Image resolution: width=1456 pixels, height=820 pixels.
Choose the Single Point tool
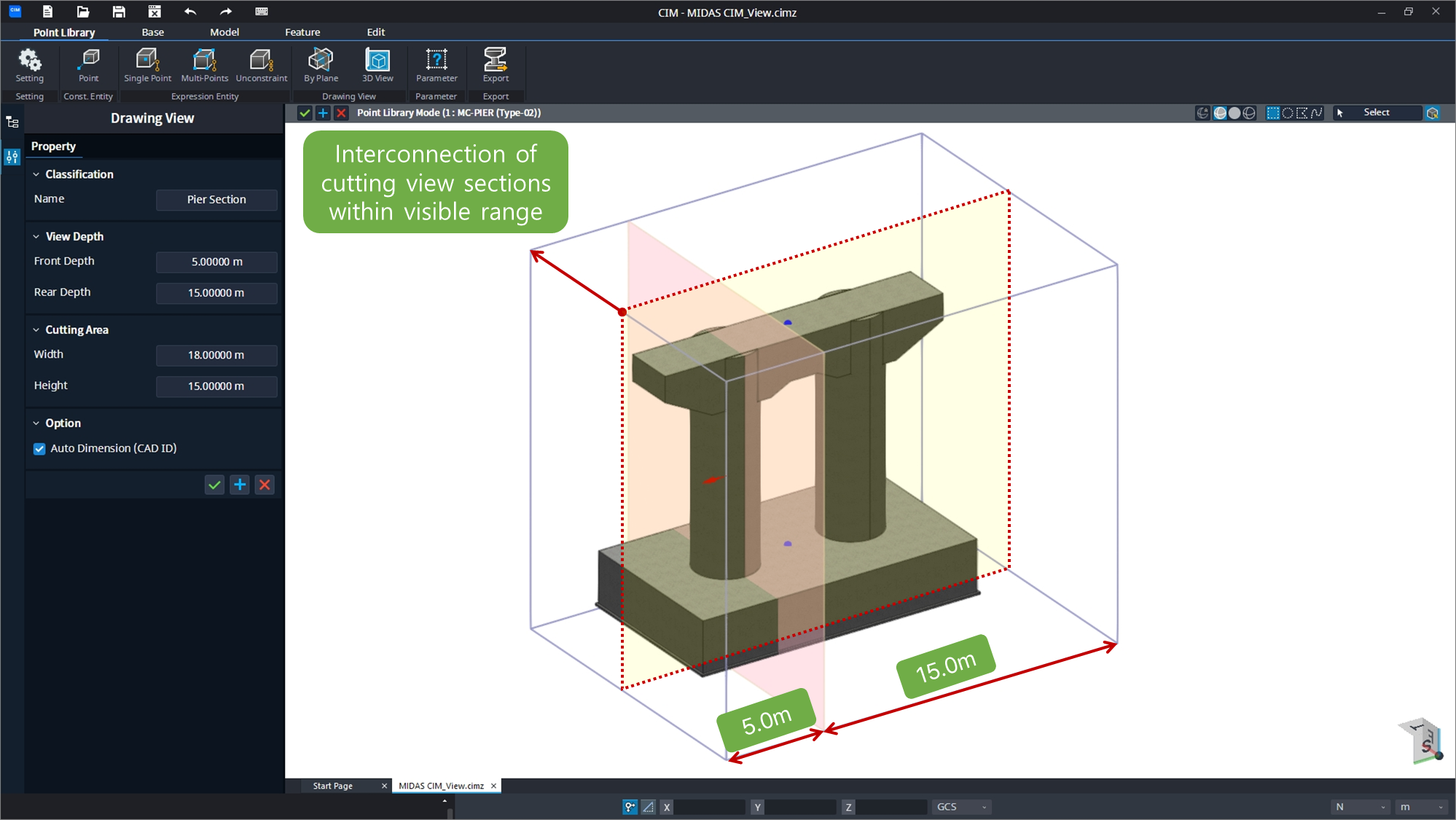pyautogui.click(x=147, y=66)
